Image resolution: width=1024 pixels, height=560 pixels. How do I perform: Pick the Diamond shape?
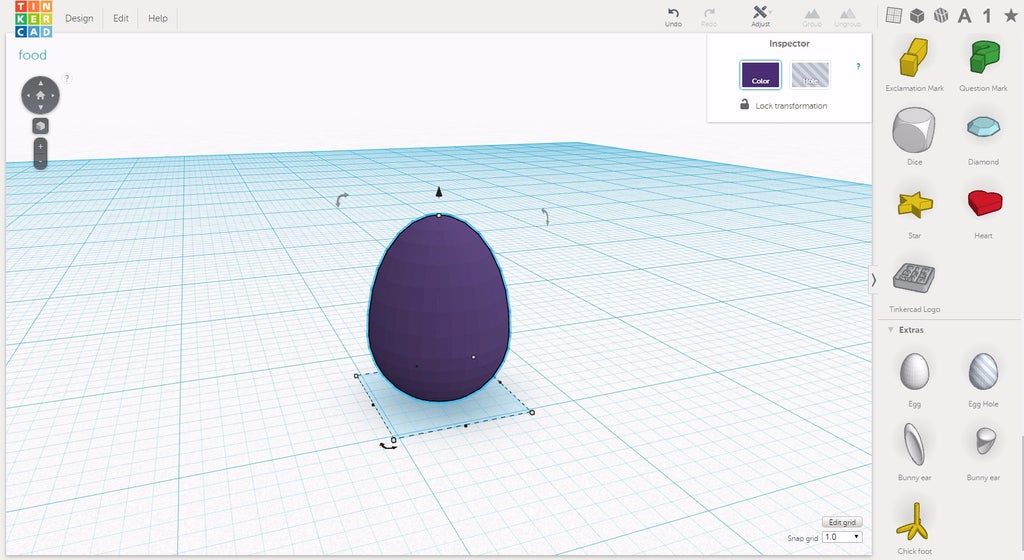(983, 127)
